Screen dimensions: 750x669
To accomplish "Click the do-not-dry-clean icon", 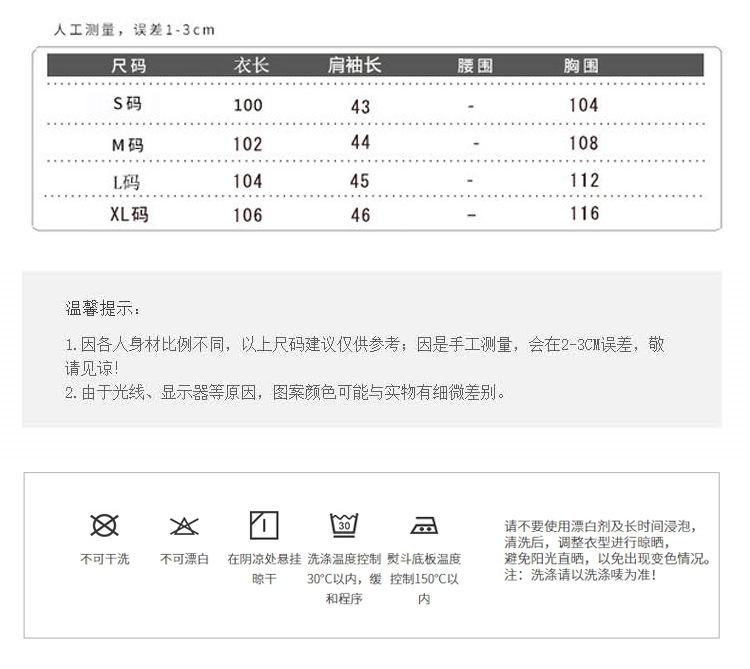I will pos(104,525).
